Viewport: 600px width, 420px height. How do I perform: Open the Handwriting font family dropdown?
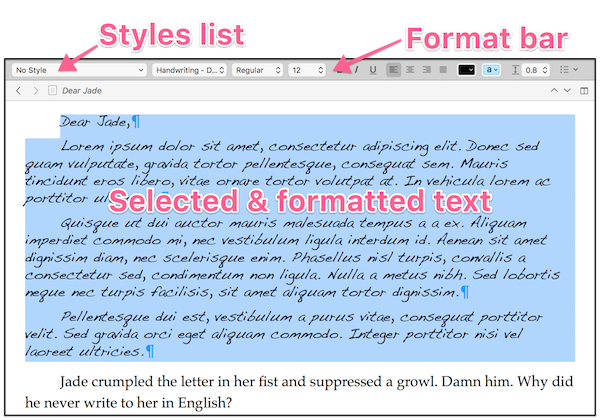tap(189, 70)
